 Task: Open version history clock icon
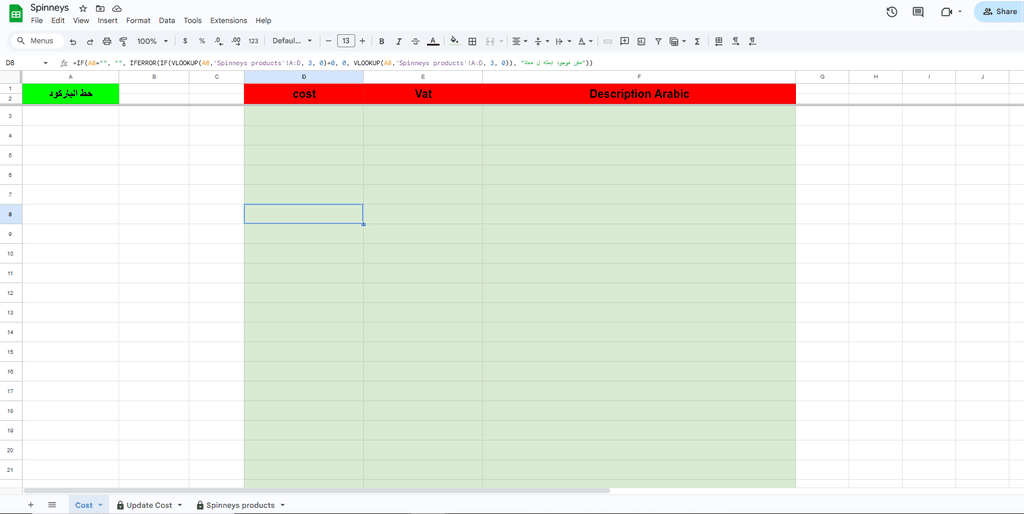pyautogui.click(x=891, y=12)
